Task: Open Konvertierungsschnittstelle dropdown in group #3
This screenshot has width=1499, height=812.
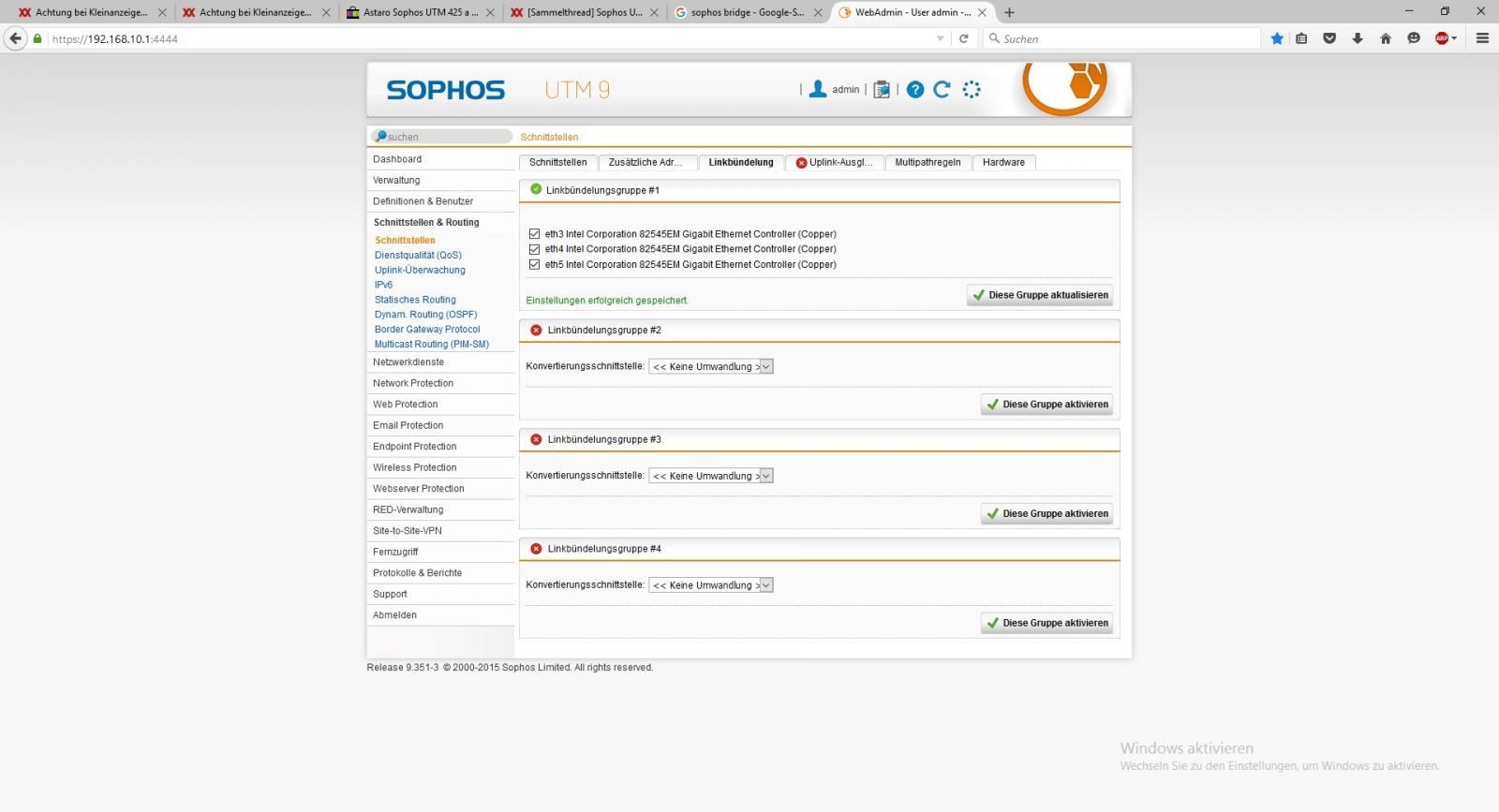Action: [x=711, y=476]
